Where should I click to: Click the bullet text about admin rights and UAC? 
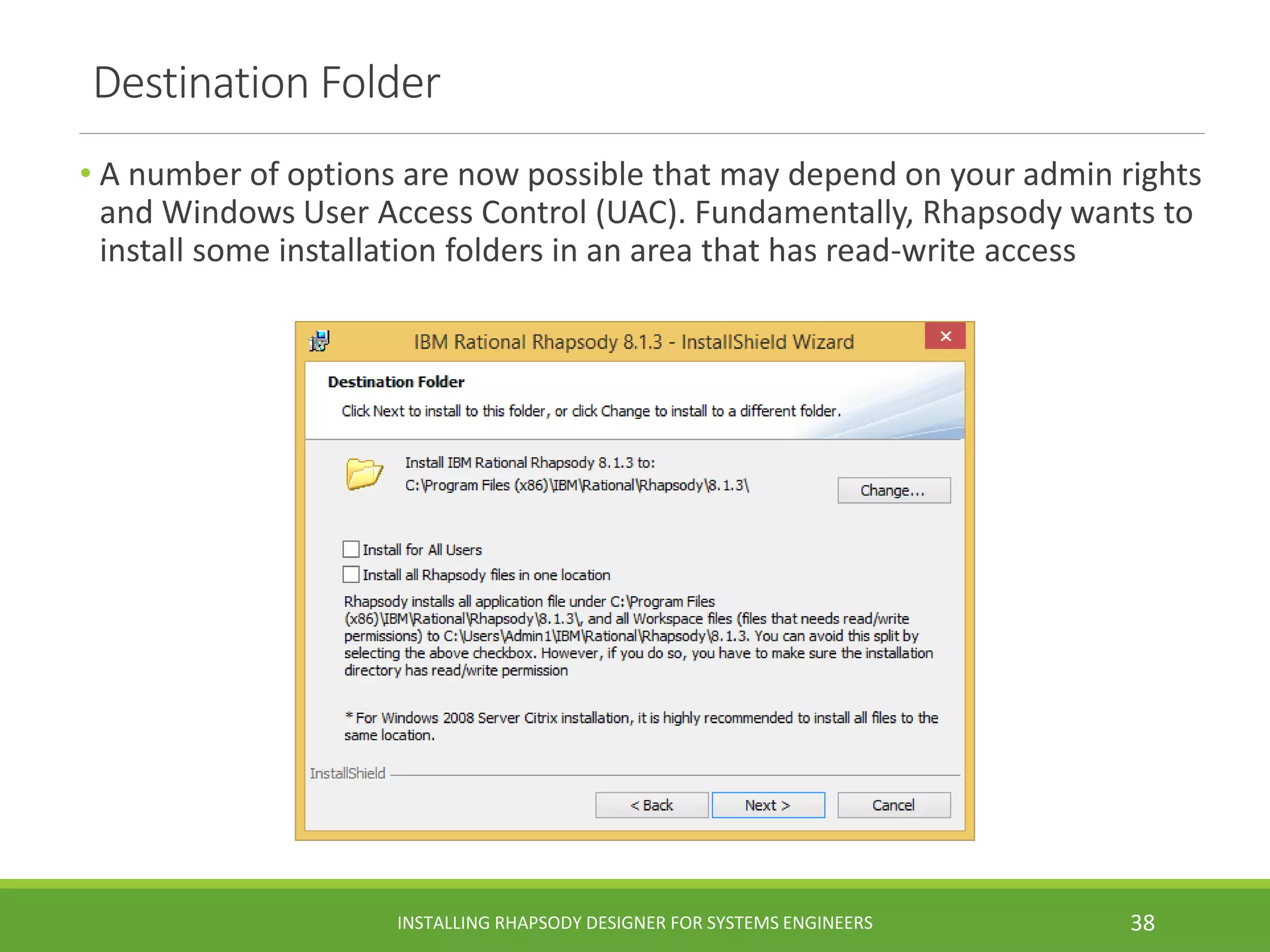click(x=651, y=212)
